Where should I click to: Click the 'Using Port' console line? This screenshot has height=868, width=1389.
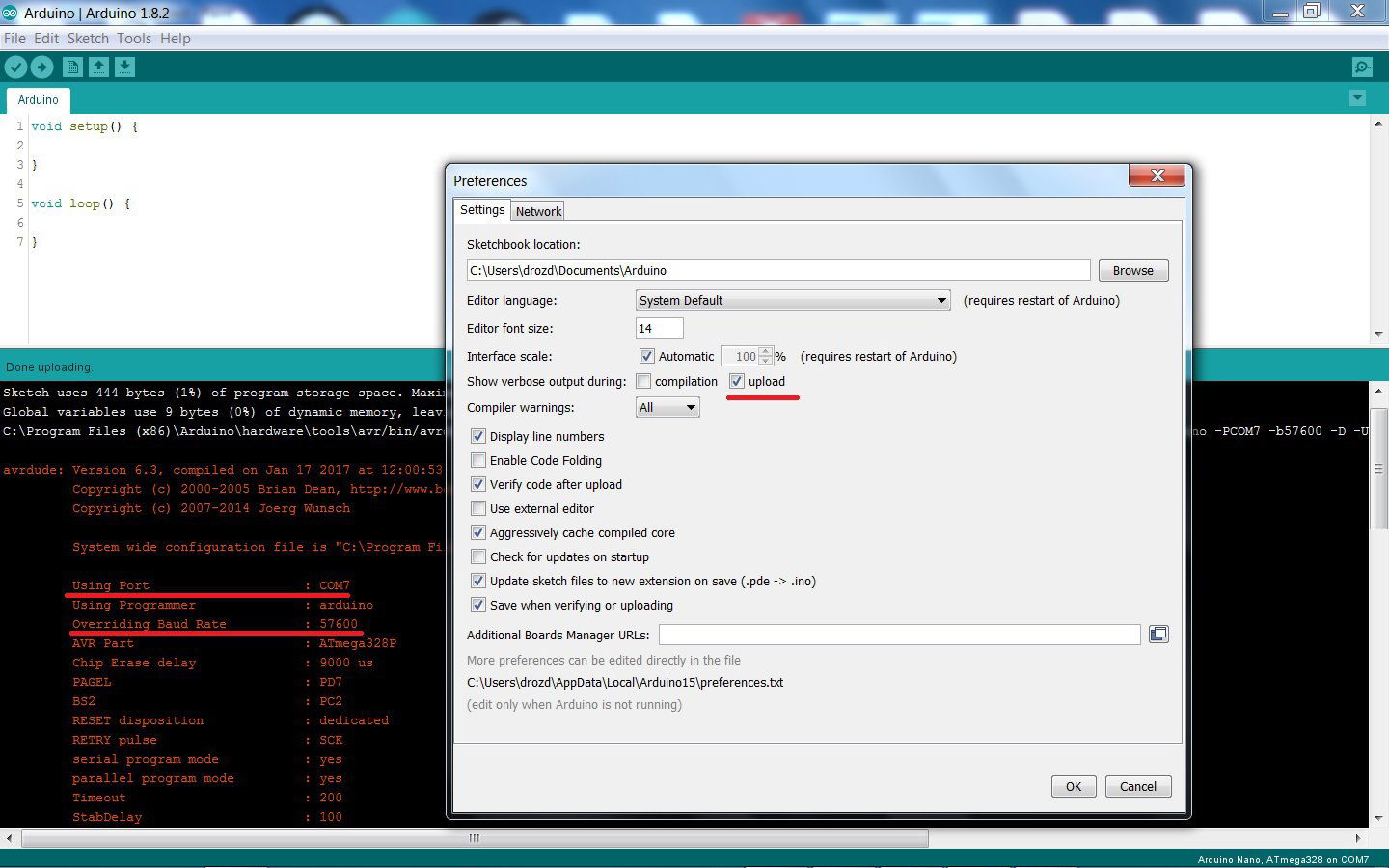211,585
